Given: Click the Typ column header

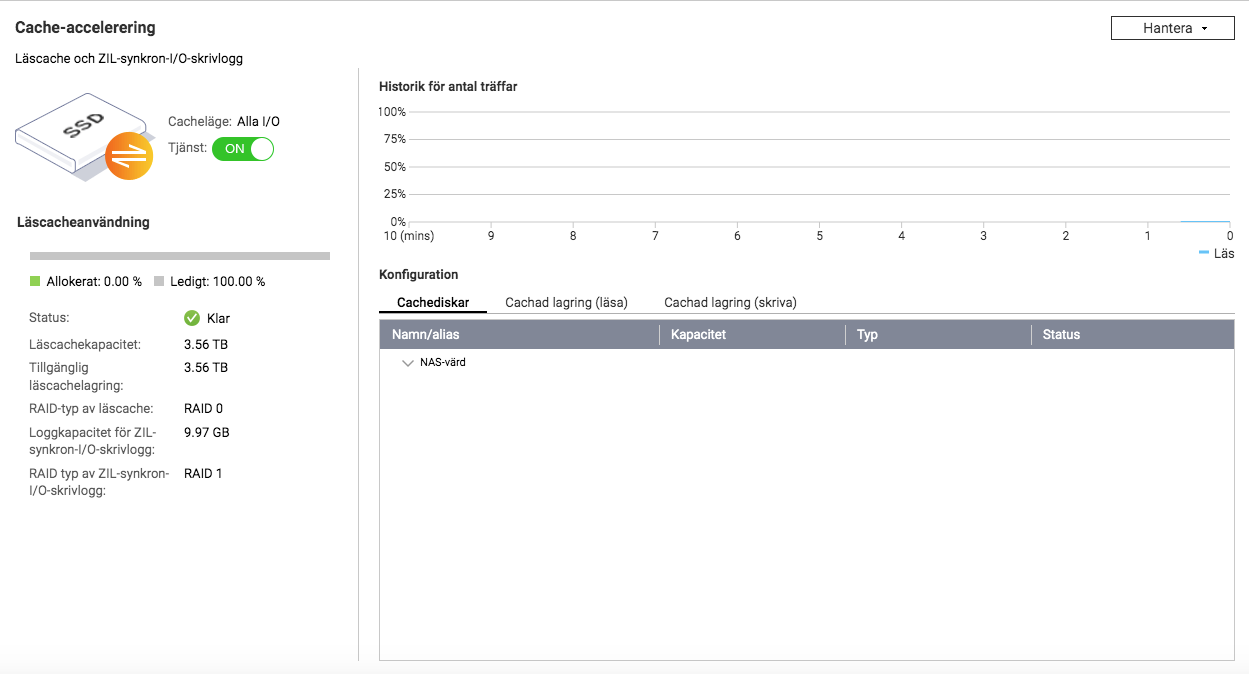Looking at the screenshot, I should pyautogui.click(x=867, y=334).
